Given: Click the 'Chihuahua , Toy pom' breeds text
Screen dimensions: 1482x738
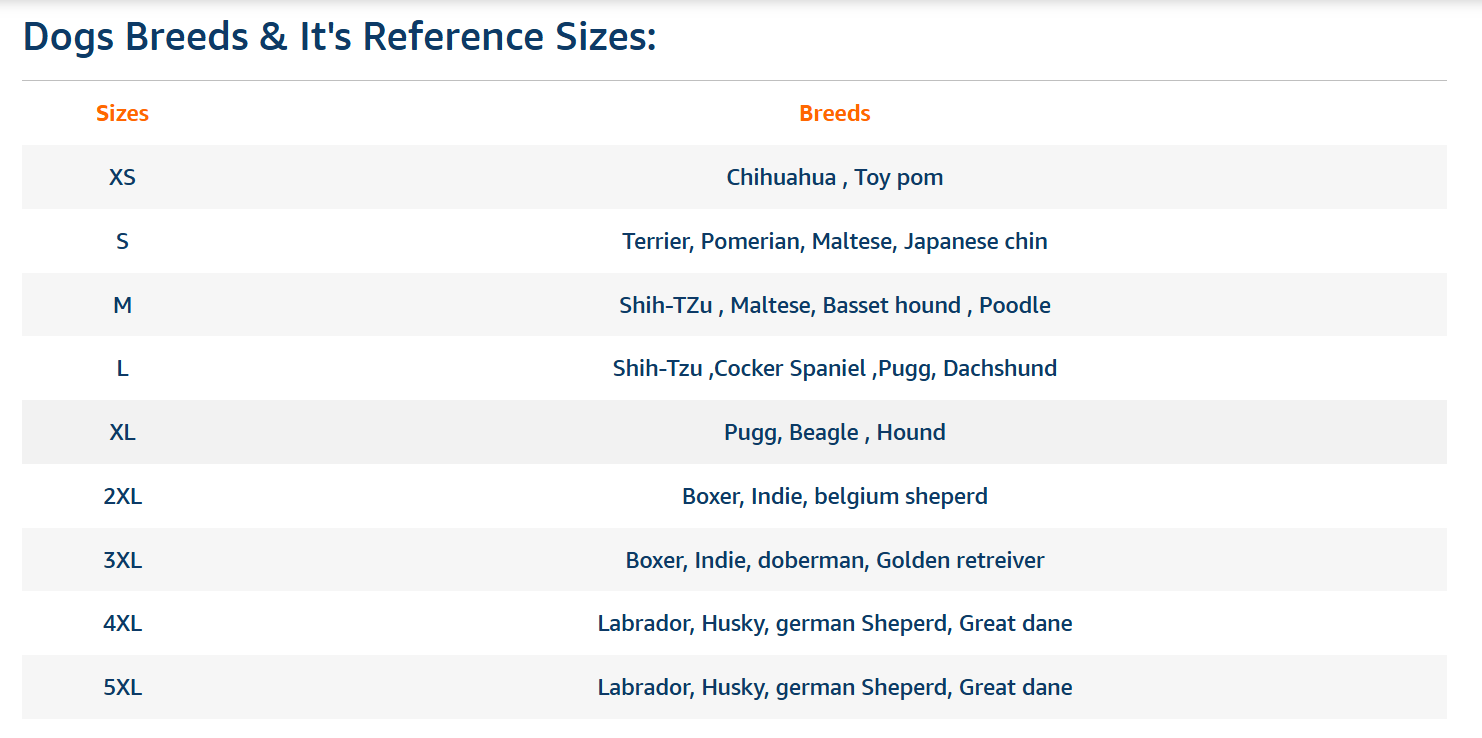Looking at the screenshot, I should point(834,178).
